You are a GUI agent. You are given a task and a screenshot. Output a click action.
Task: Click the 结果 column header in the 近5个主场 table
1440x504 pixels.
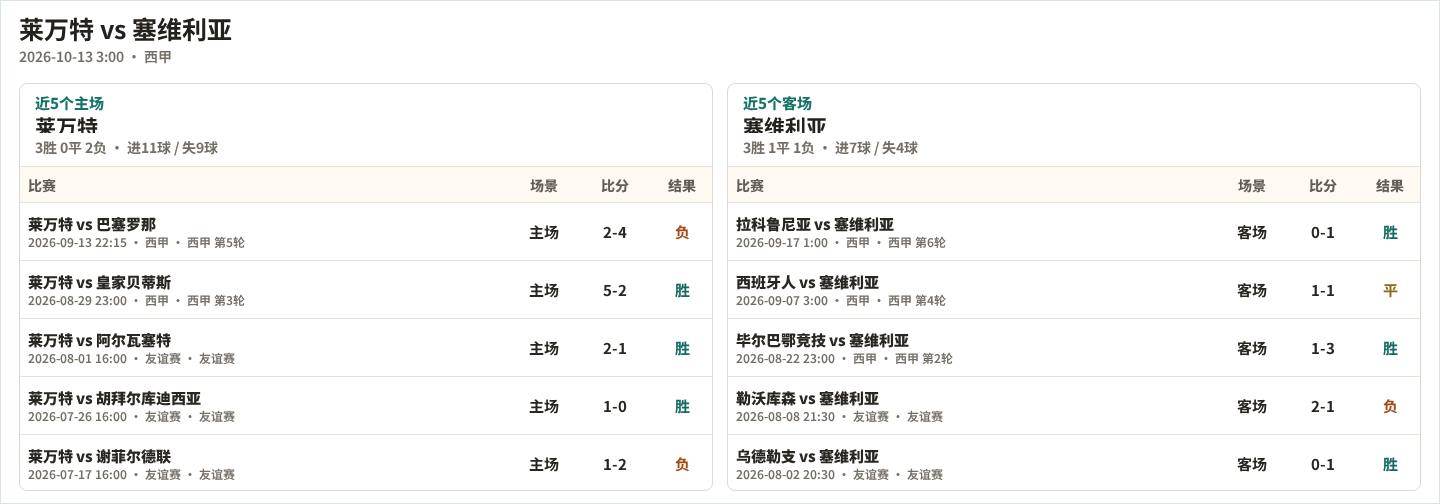point(682,186)
